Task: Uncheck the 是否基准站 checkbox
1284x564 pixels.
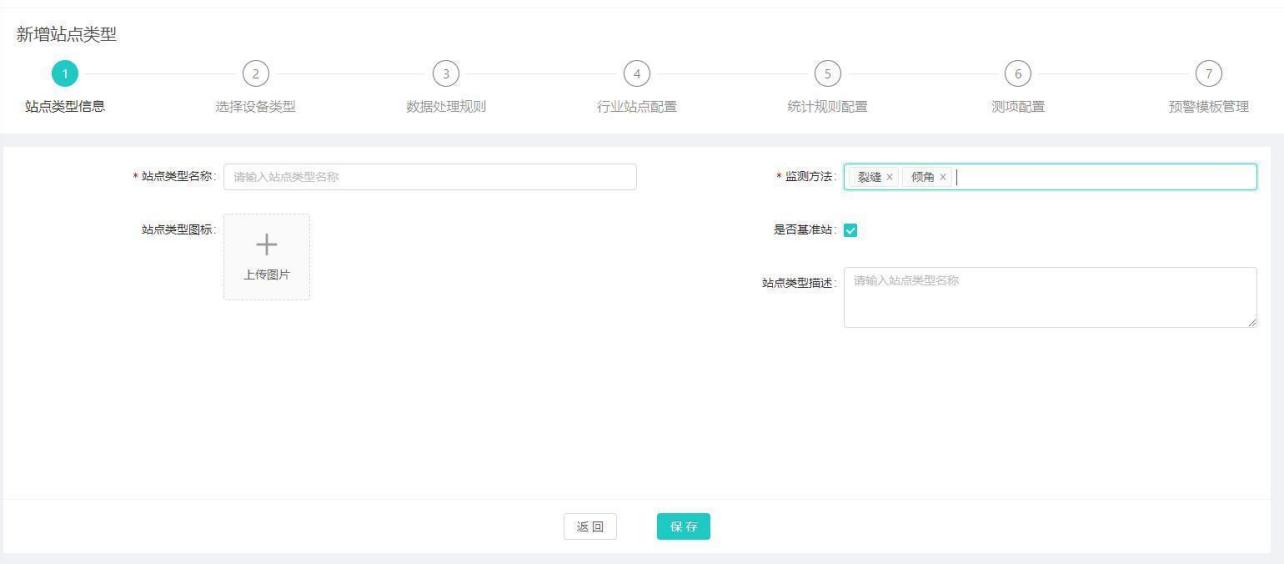Action: (x=852, y=230)
